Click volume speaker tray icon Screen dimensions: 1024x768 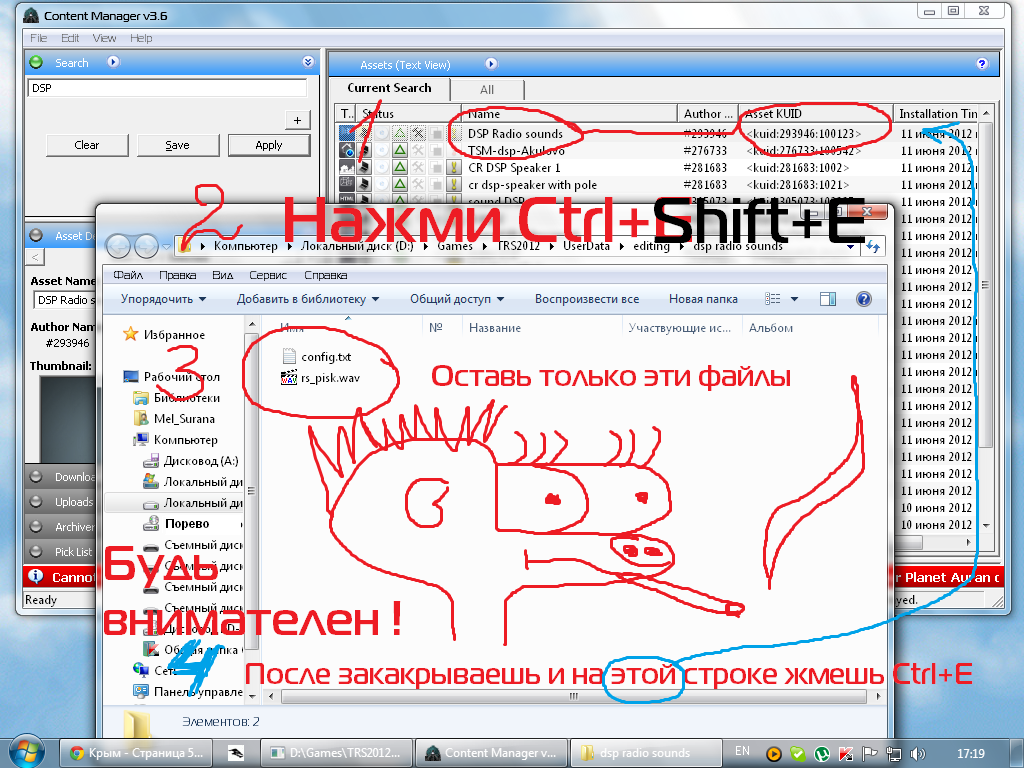pos(918,754)
